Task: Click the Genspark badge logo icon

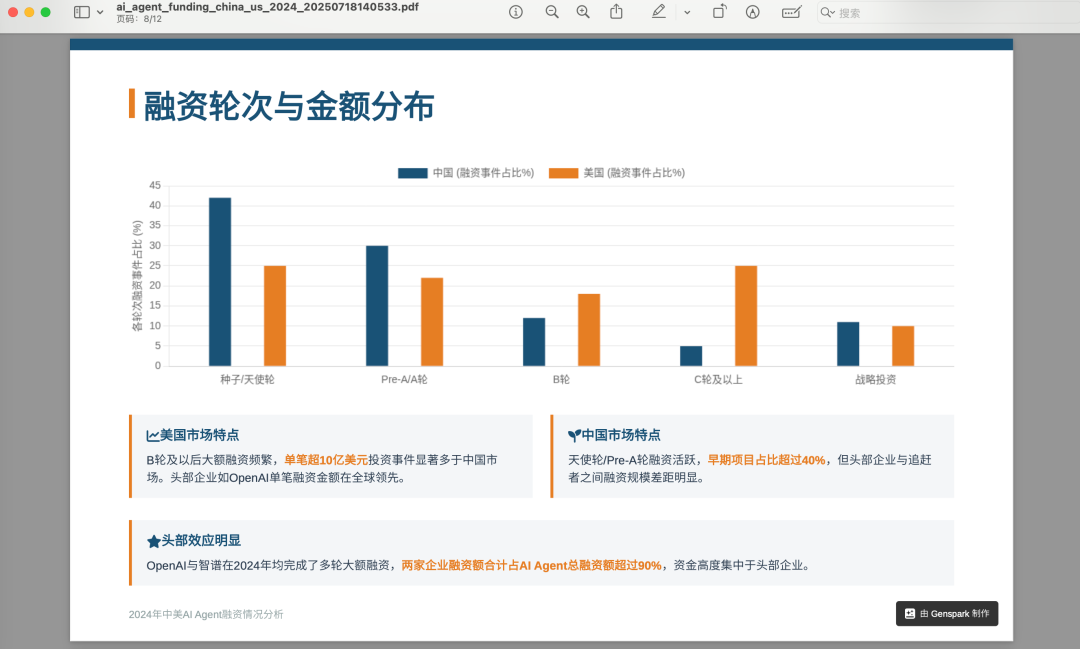Action: [910, 614]
